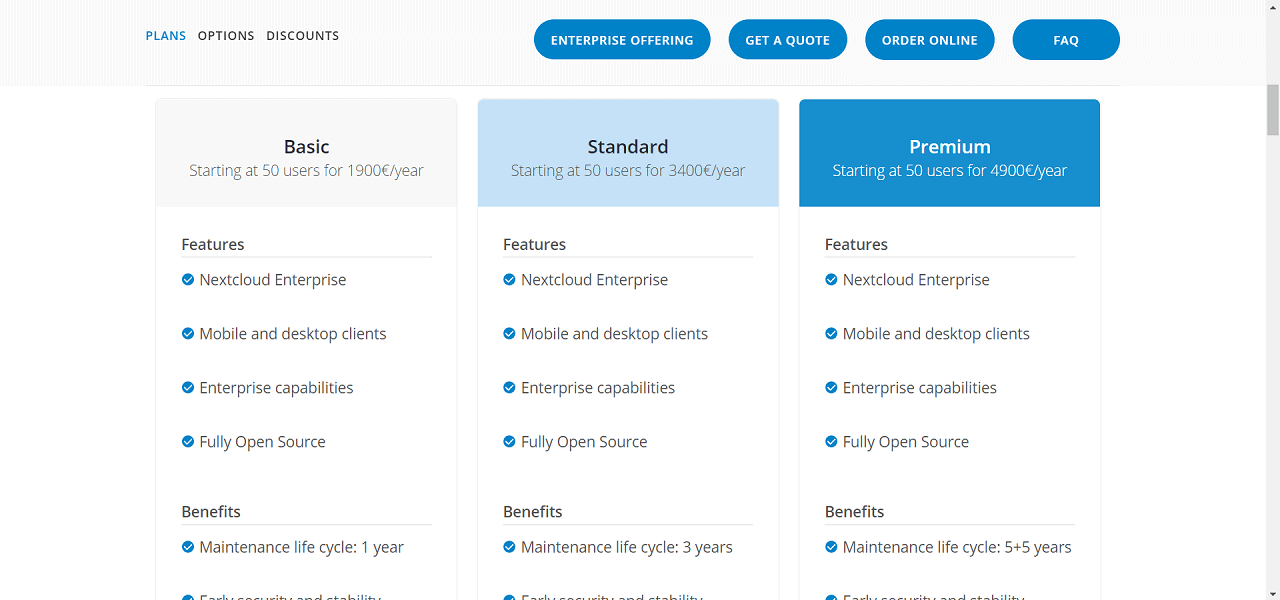Click the Benefits heading in the Premium card
The image size is (1280, 600).
tap(855, 512)
